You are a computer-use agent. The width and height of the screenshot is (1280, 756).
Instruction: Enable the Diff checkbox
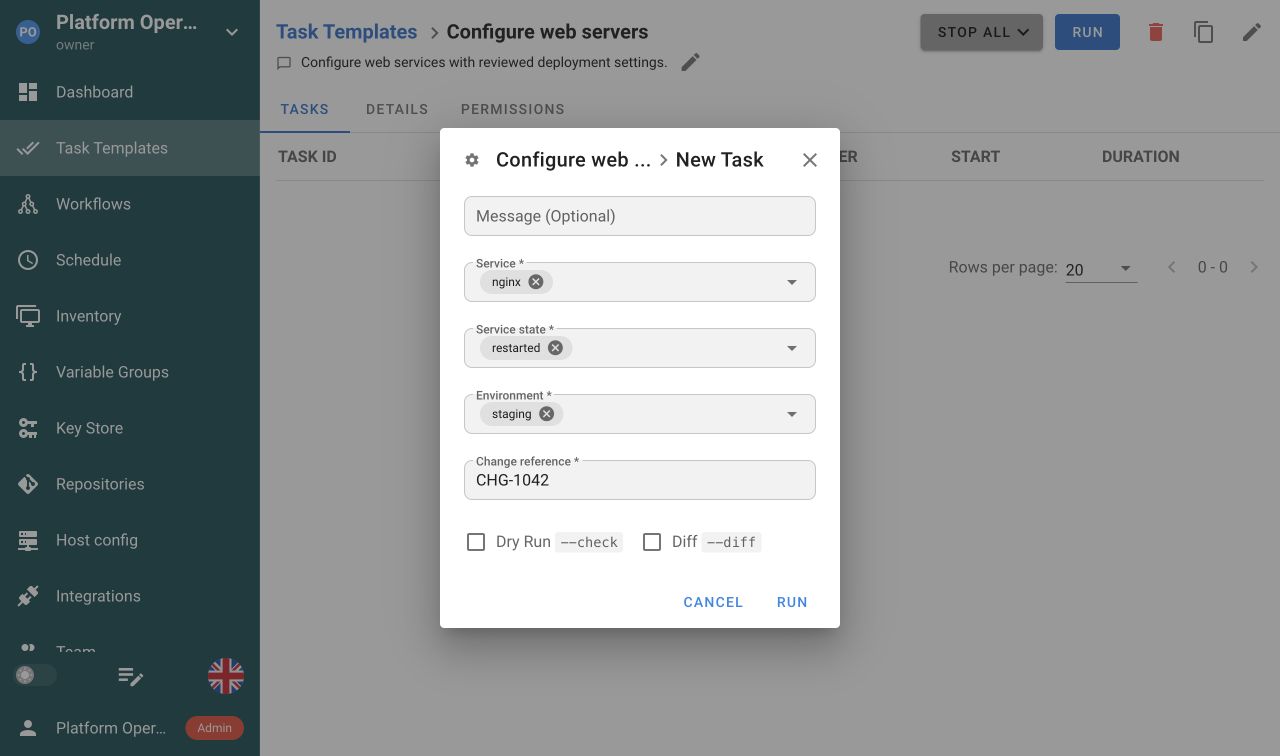tap(652, 542)
